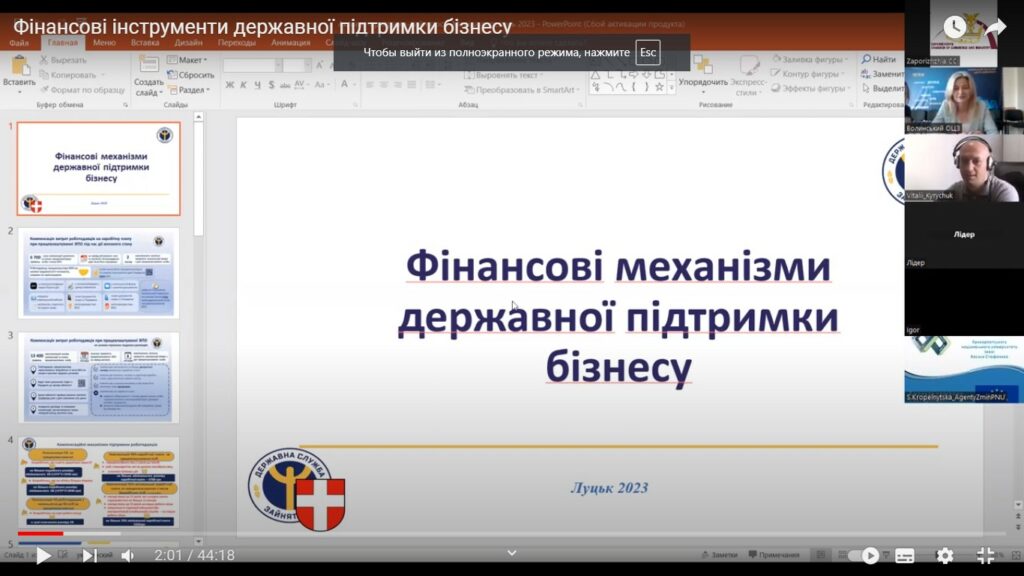This screenshot has height=576, width=1024.
Task: Open the Файл tab
Action: tap(19, 42)
